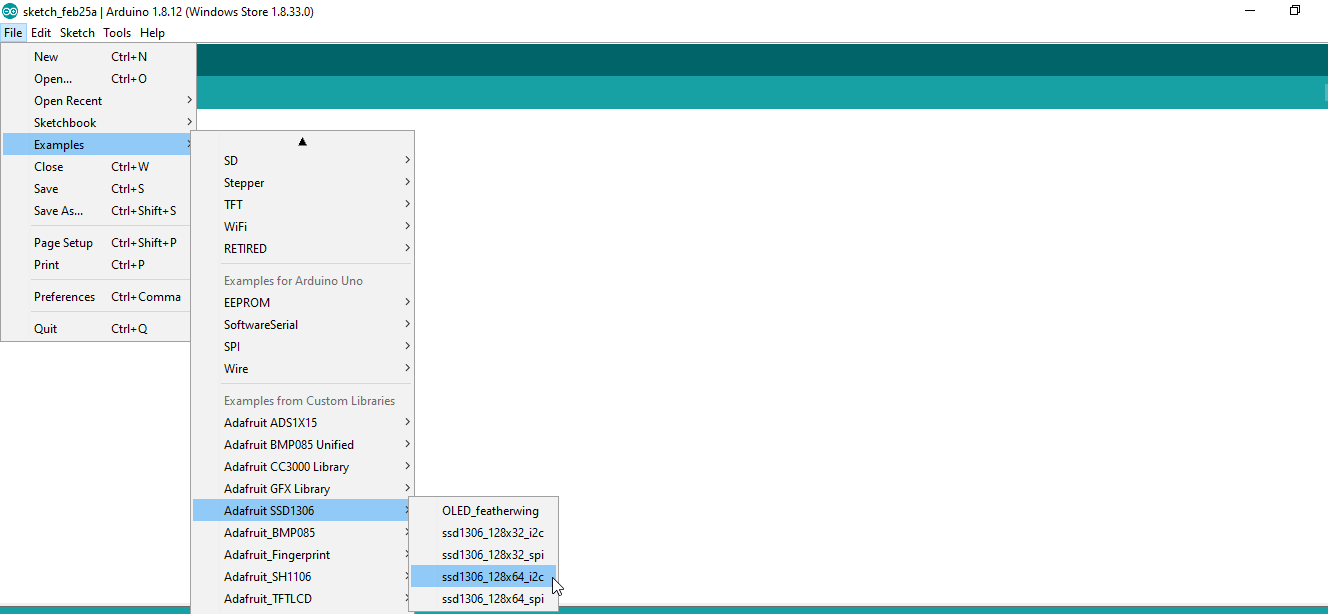Expand Adafruit BMP085 Unified examples
Screen dimensions: 1328x614
pyautogui.click(x=302, y=445)
